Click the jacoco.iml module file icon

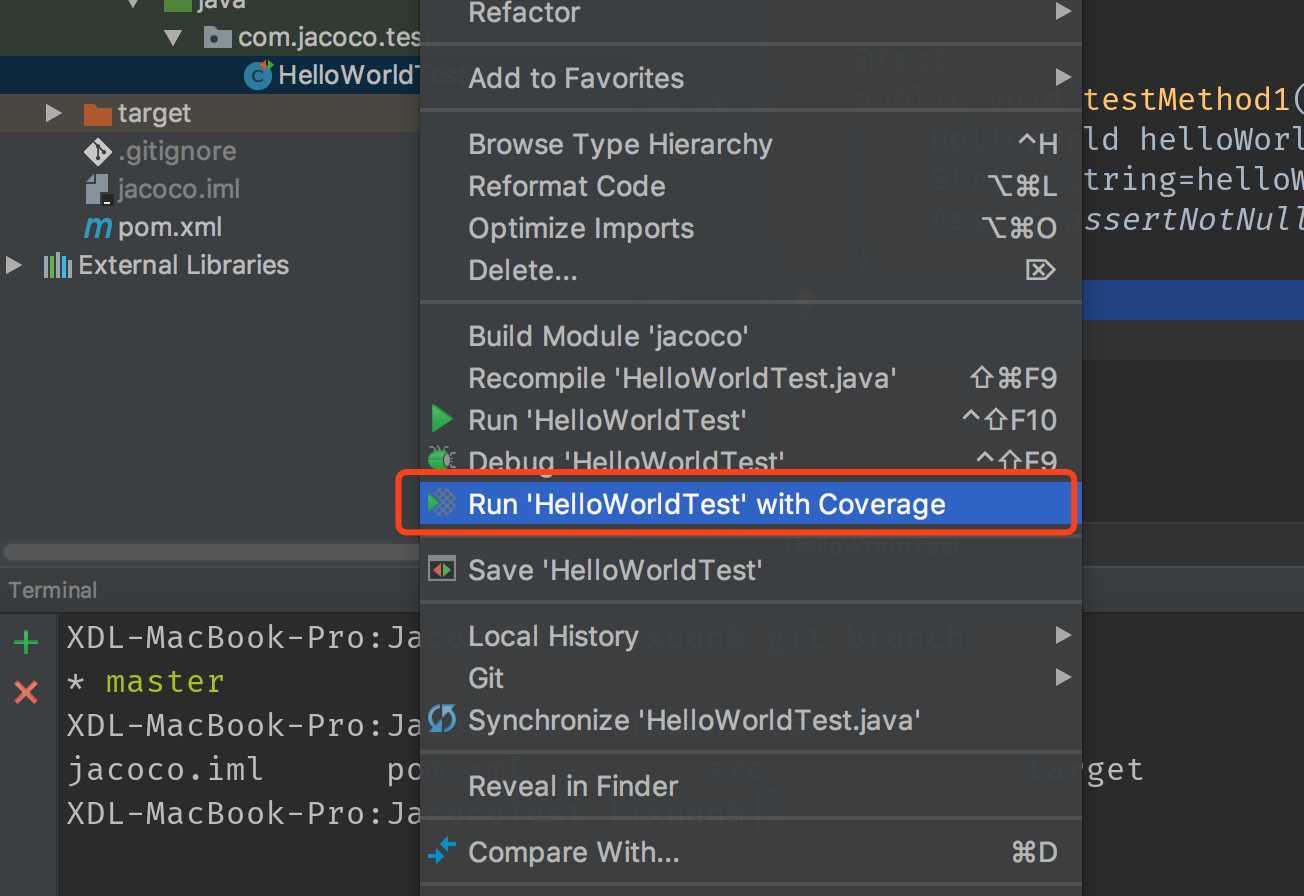tap(97, 189)
